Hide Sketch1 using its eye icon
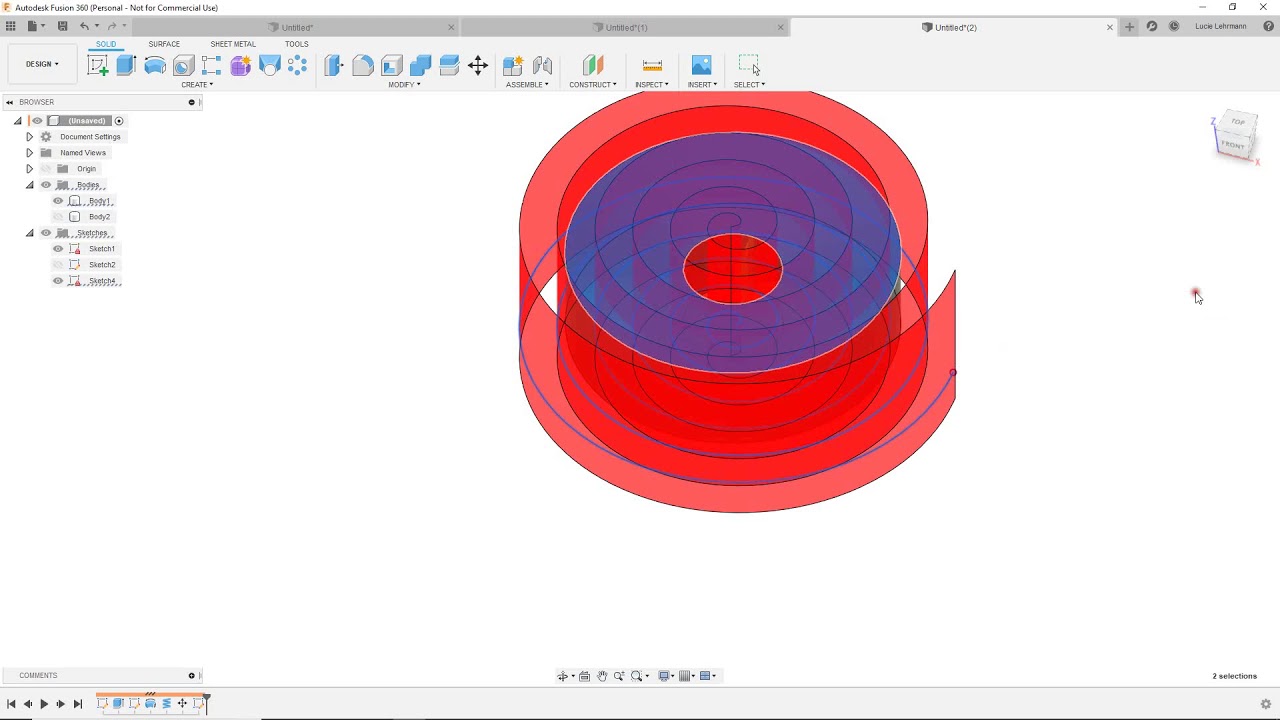Screen dimensions: 1280x720 pos(58,249)
